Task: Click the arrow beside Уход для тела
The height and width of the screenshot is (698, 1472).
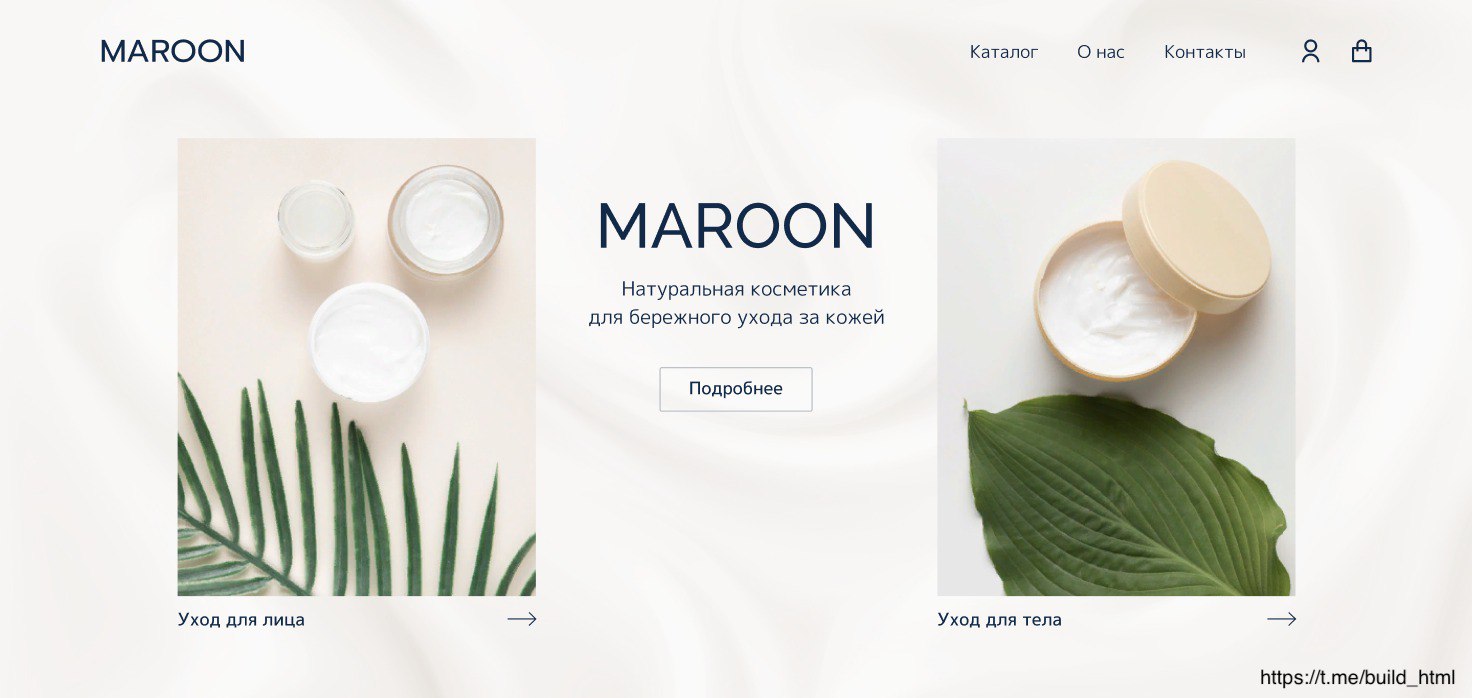Action: coord(1281,619)
